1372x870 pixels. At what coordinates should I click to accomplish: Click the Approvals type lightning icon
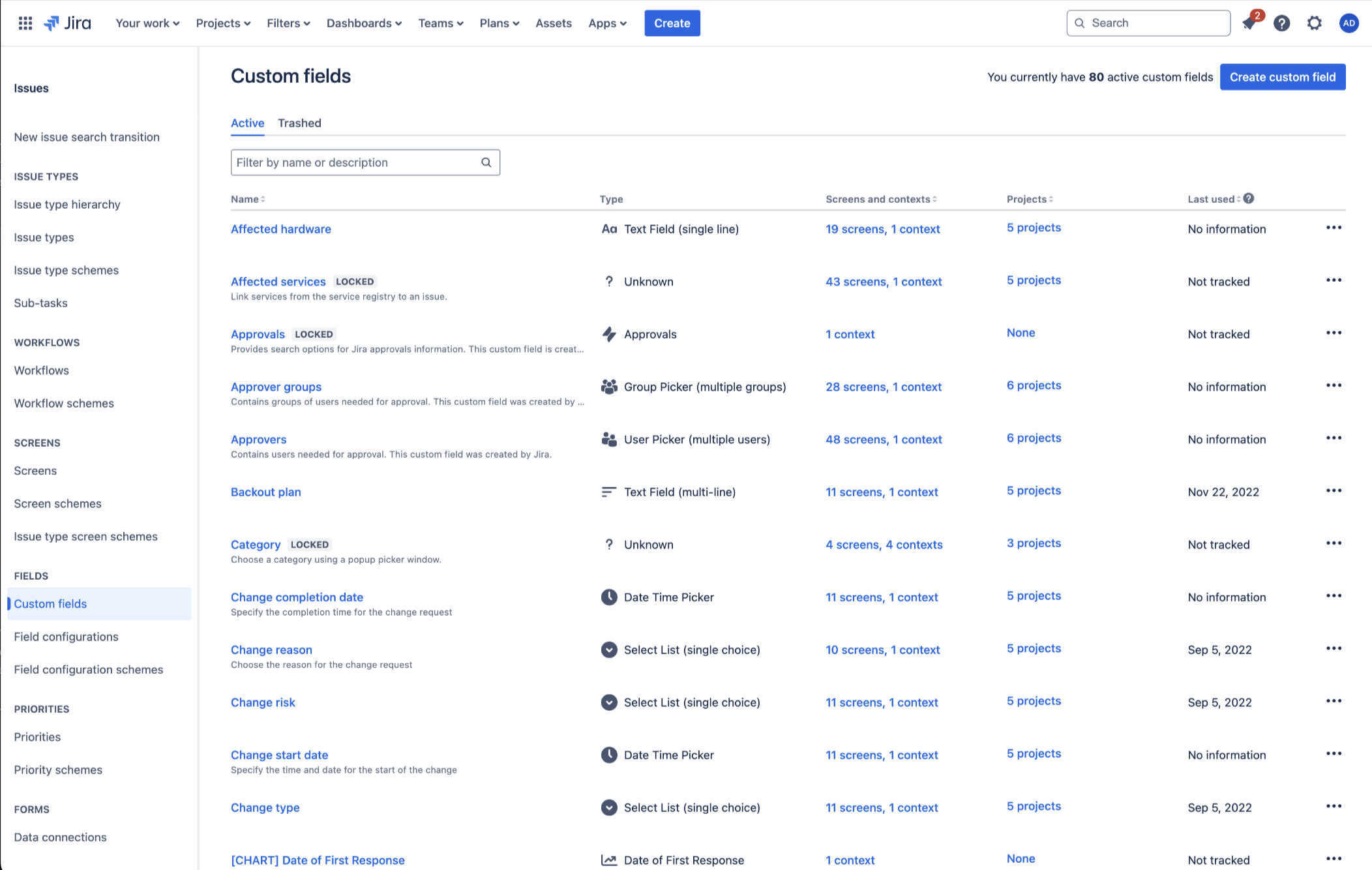click(609, 334)
